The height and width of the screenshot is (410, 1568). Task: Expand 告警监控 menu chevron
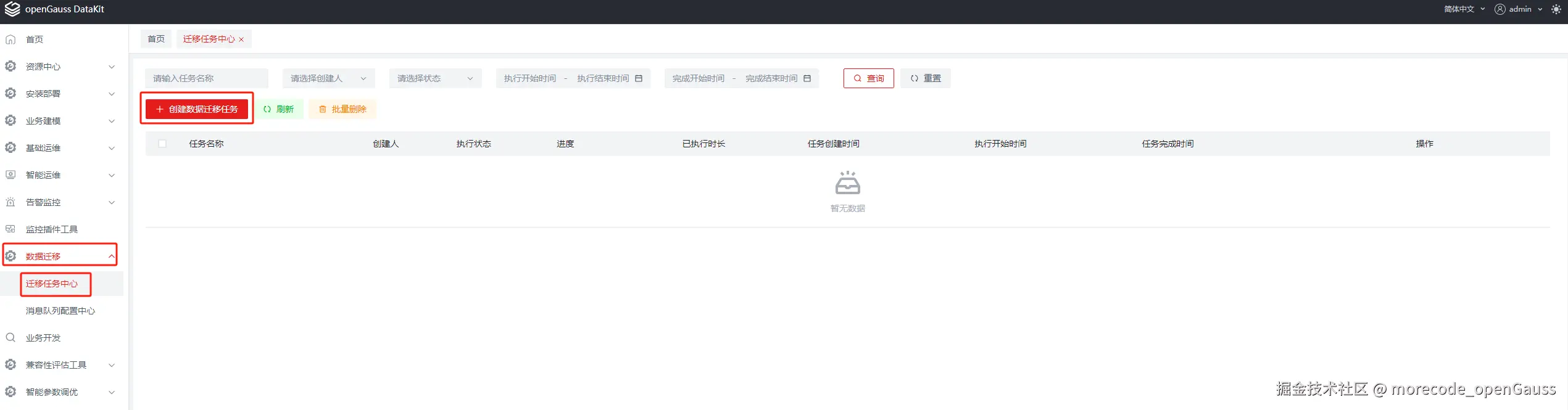point(112,202)
